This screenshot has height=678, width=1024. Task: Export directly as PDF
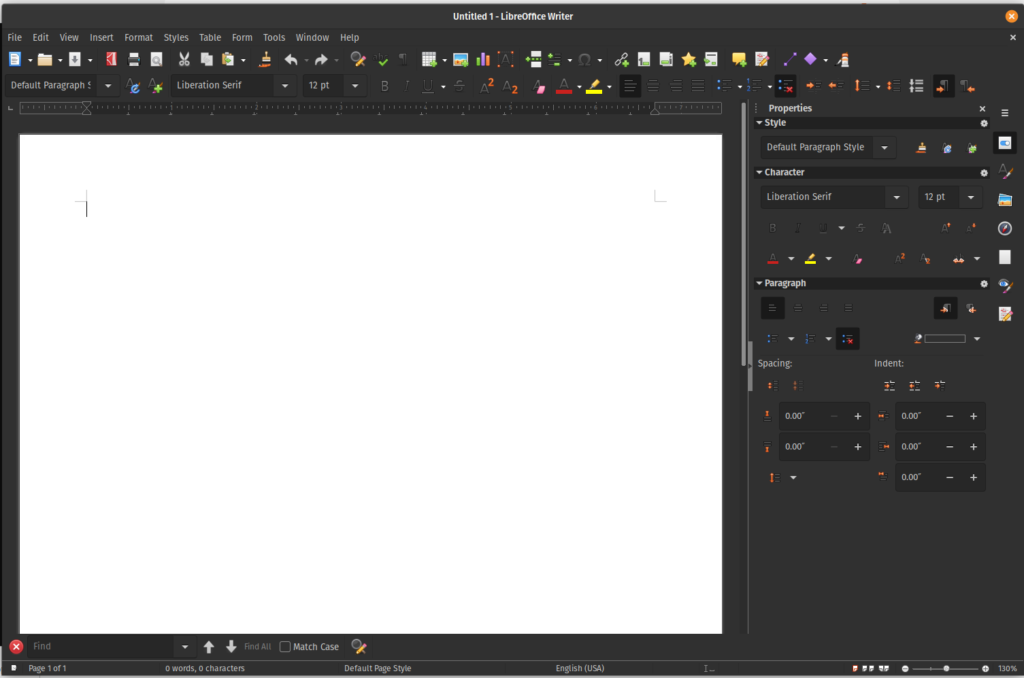(111, 59)
